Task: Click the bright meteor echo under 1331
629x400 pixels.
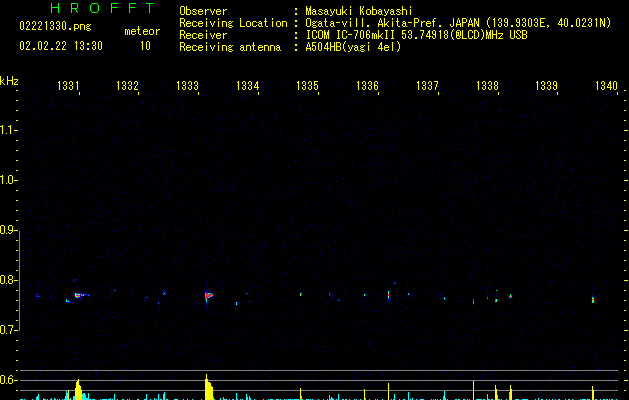Action: 79,295
